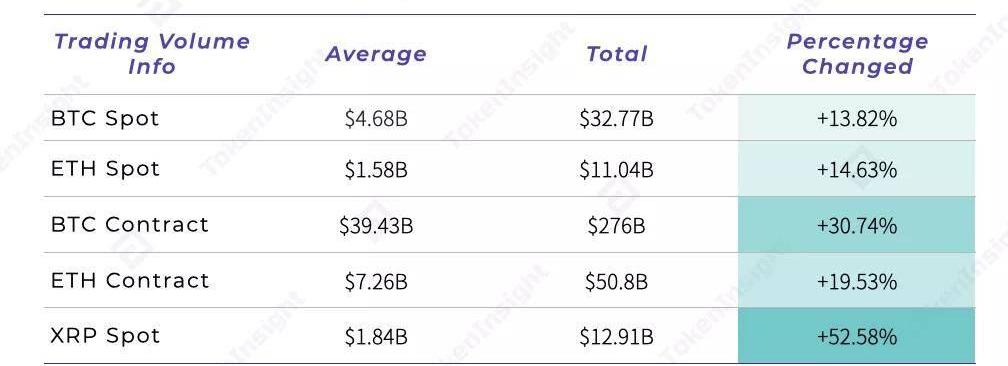This screenshot has height=366, width=1008.
Task: Click the +30.74% shaded cell
Action: 857,225
